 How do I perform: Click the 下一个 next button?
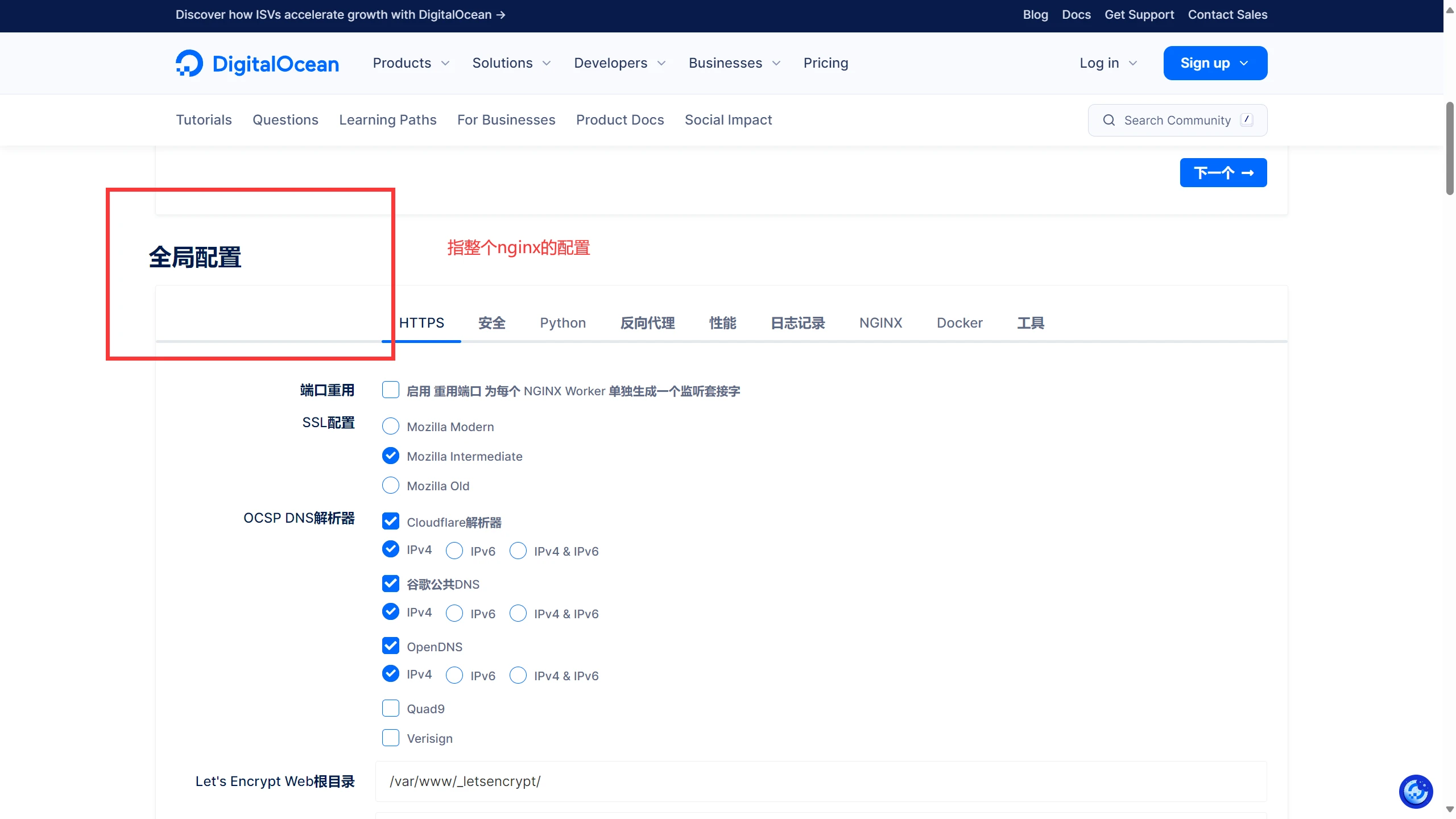[x=1223, y=172]
